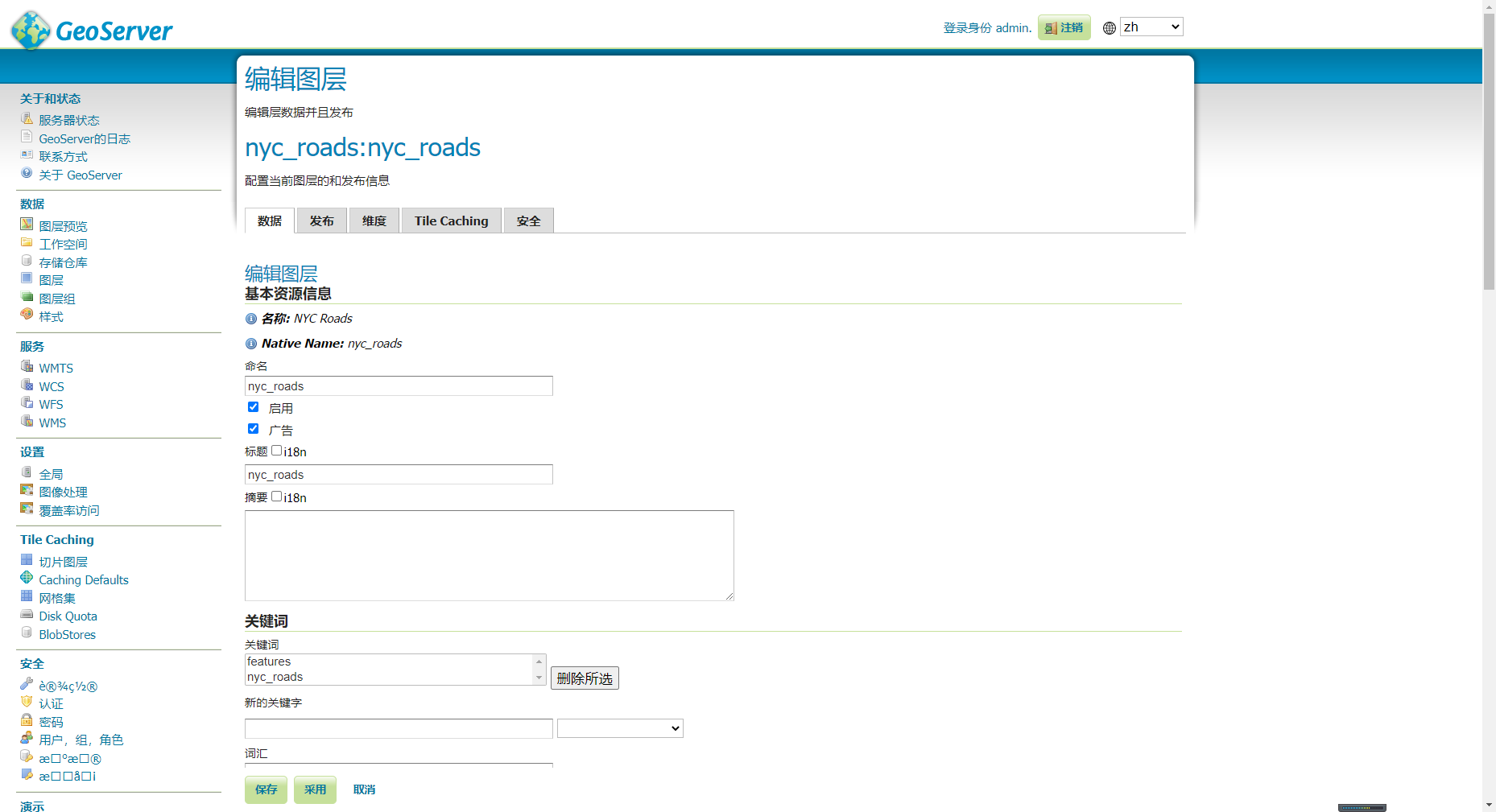This screenshot has height=812, width=1496.
Task: Open the Tile Caching tab
Action: (452, 221)
